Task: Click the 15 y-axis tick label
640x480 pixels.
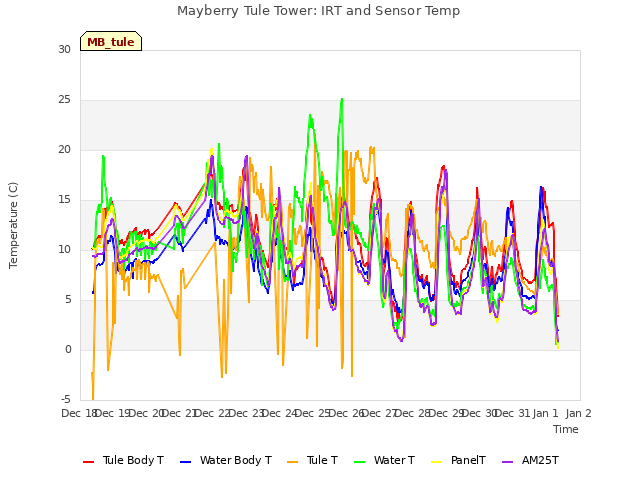Action: click(x=64, y=200)
